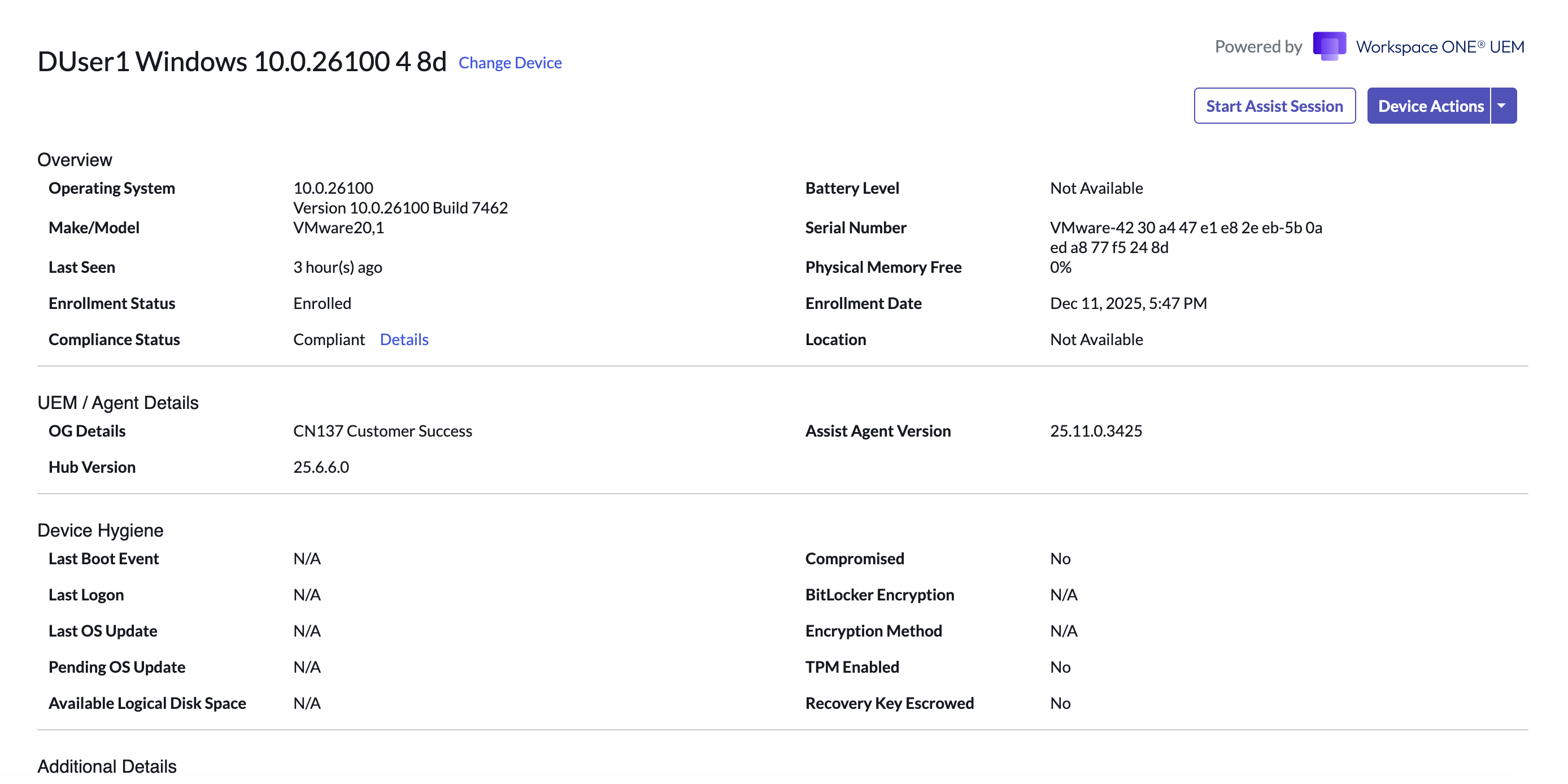Click the UEM / Agent Details heading
Image resolution: width=1568 pixels, height=784 pixels.
(x=117, y=402)
